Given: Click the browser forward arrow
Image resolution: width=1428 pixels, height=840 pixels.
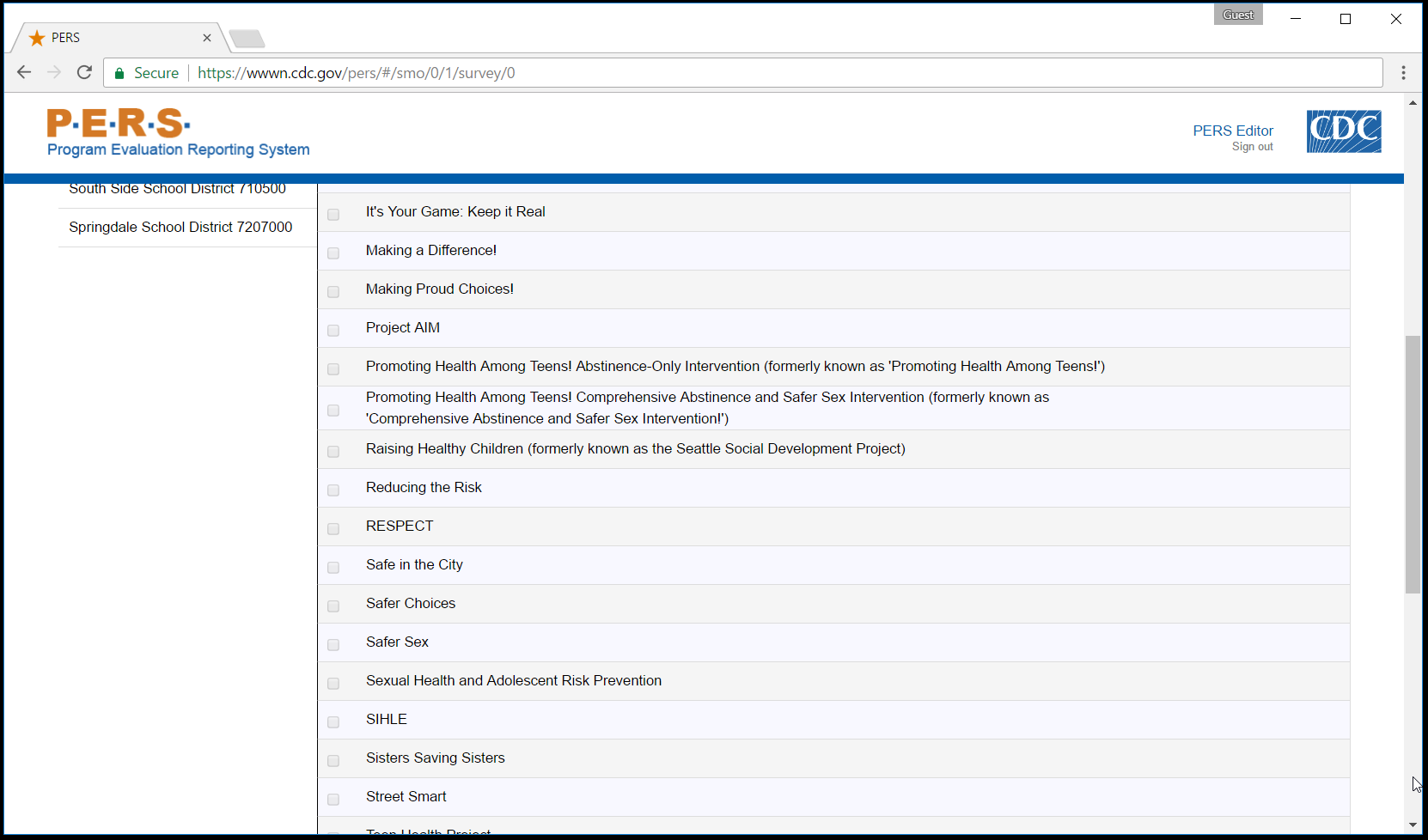Looking at the screenshot, I should (x=54, y=73).
